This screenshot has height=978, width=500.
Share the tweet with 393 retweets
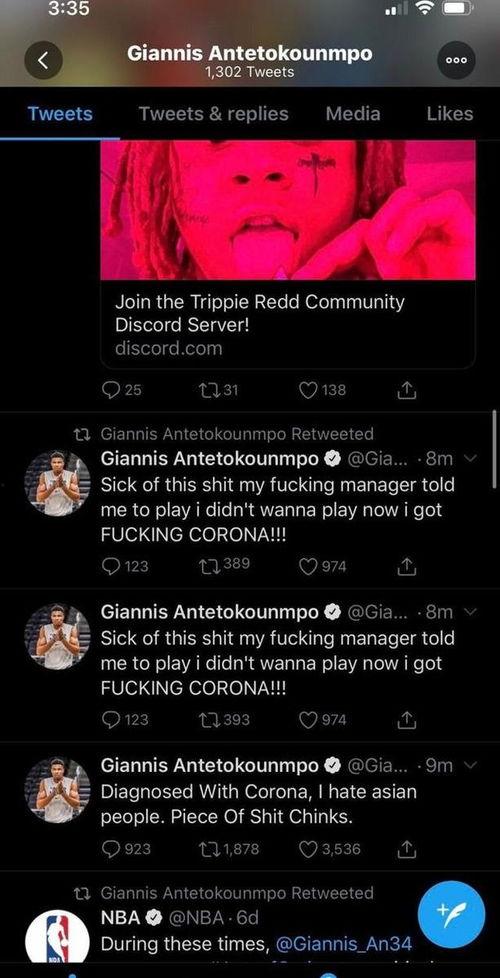(x=406, y=720)
